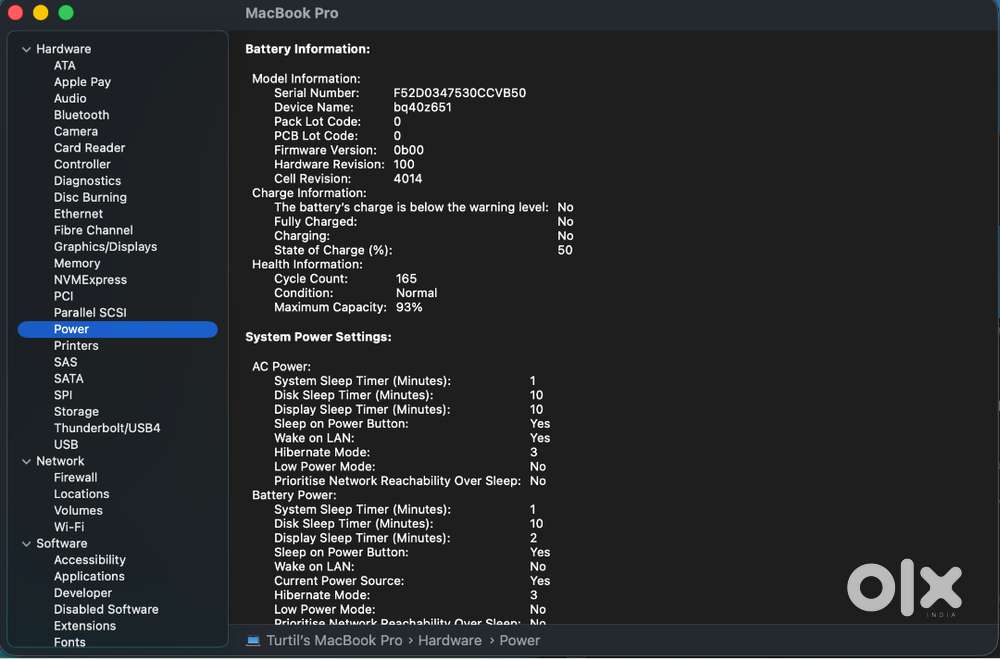The height and width of the screenshot is (659, 1000).
Task: Close the System Information window
Action: (x=15, y=13)
